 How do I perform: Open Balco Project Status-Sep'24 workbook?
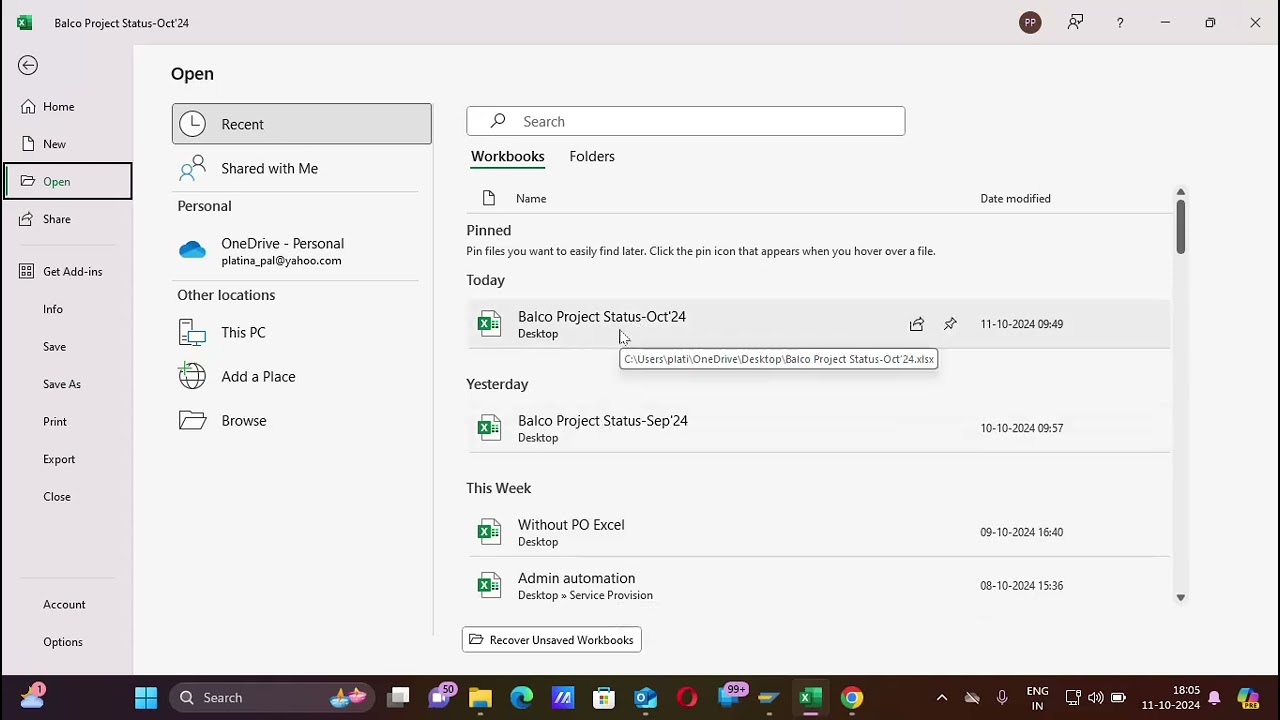click(818, 428)
